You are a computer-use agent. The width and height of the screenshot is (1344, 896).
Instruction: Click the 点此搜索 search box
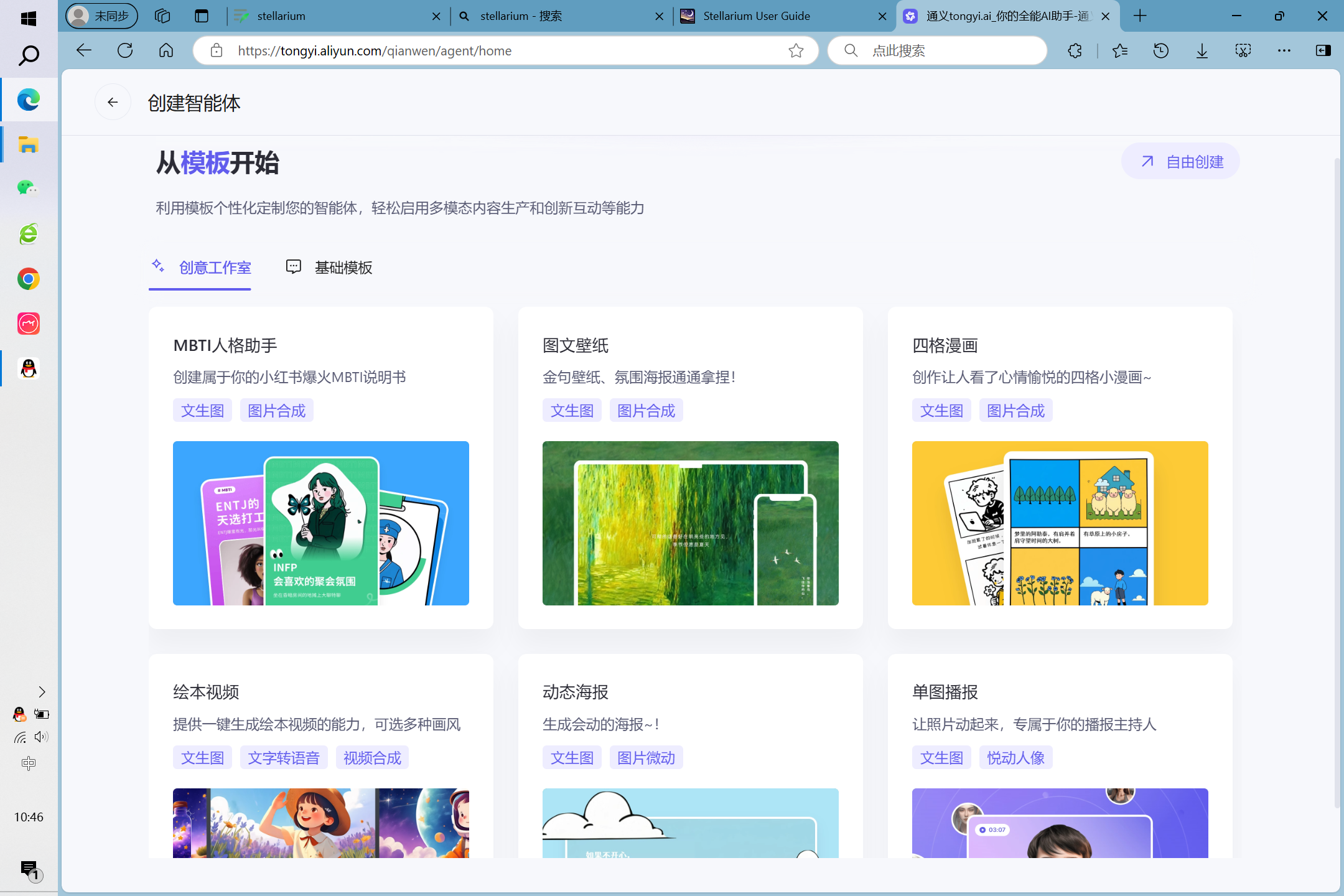[937, 50]
